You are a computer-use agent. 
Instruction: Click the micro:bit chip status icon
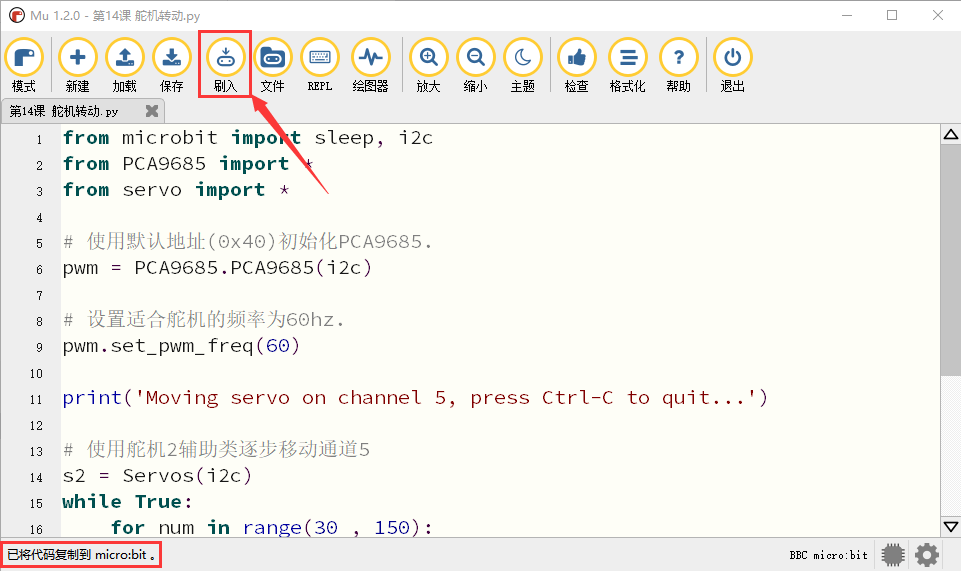893,555
